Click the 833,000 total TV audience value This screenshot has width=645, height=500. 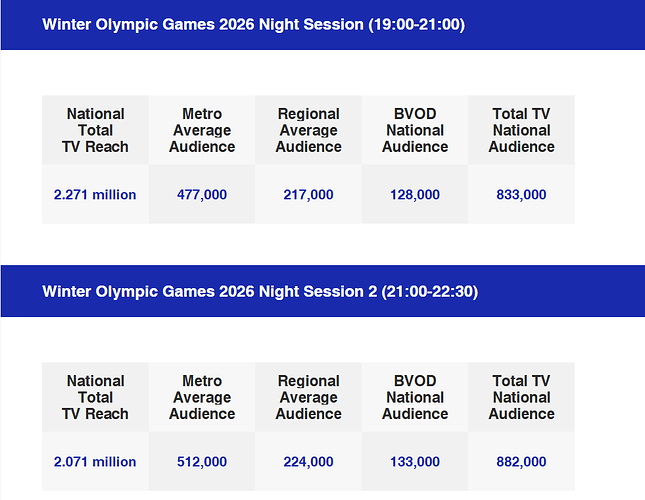tap(521, 194)
